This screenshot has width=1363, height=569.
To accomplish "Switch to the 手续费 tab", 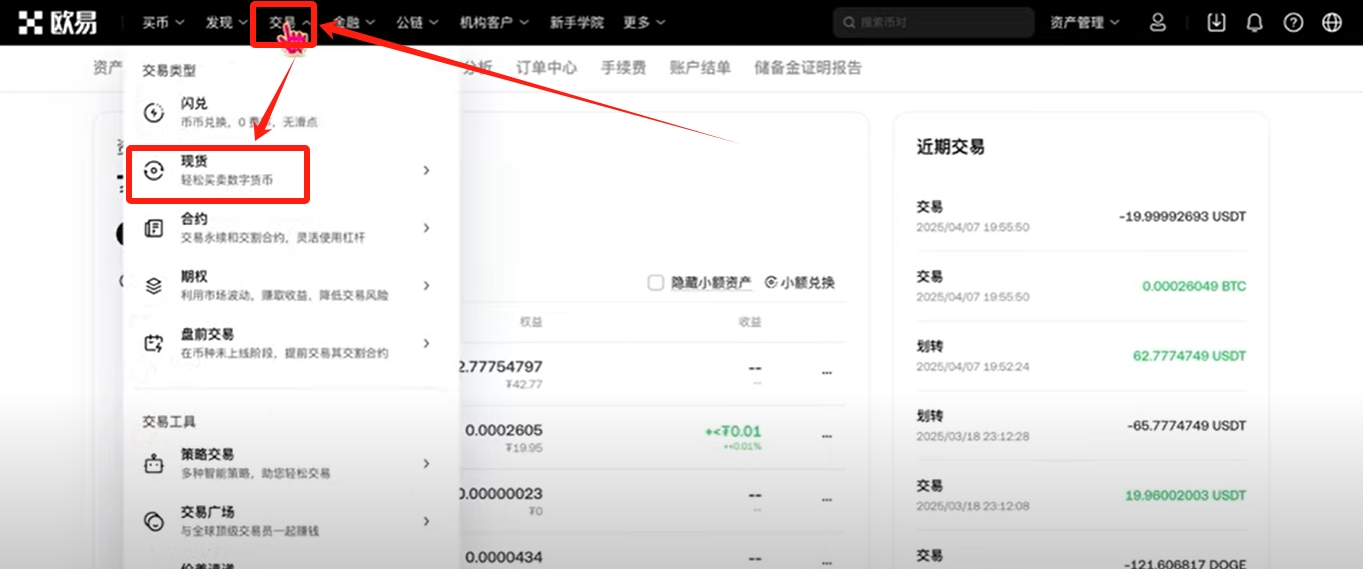I will [623, 68].
